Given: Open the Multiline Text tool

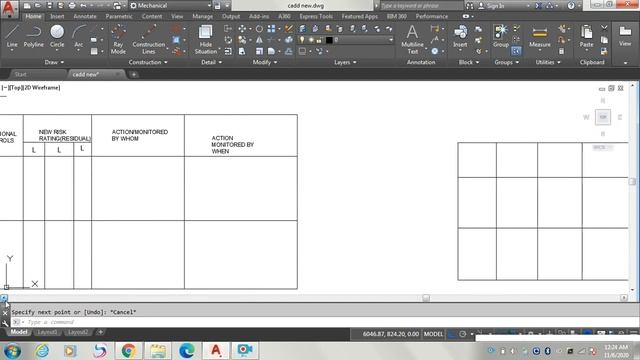Looking at the screenshot, I should pyautogui.click(x=412, y=39).
